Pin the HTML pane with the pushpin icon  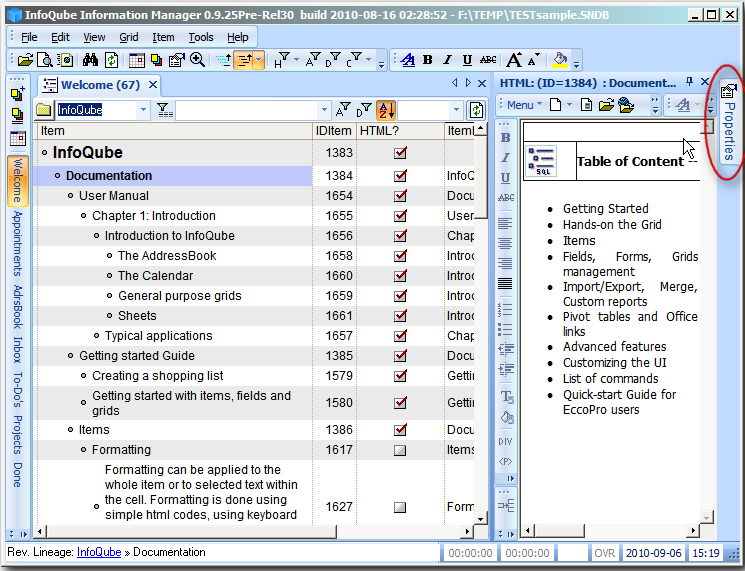pyautogui.click(x=689, y=82)
